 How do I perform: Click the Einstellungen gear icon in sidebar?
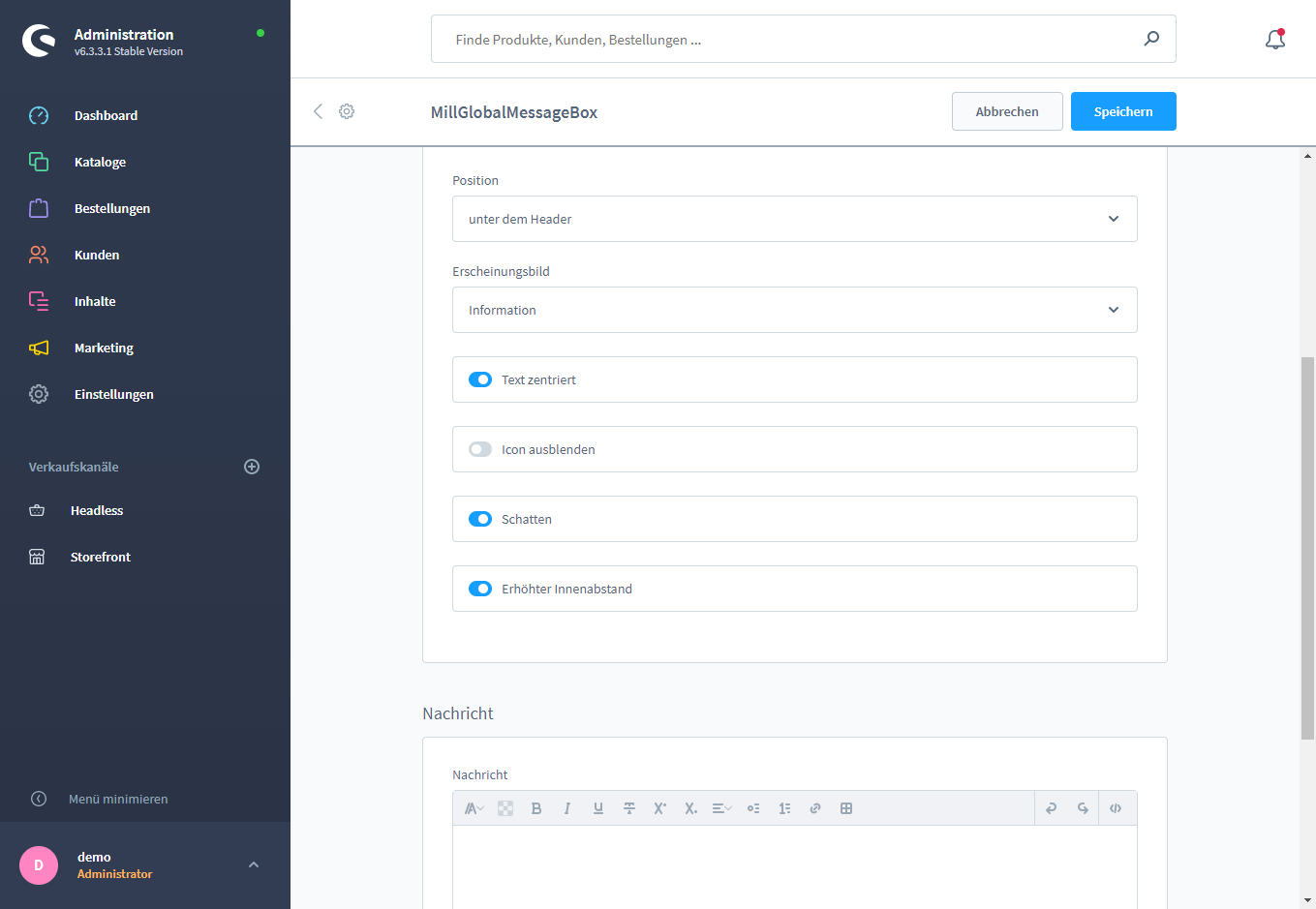(39, 394)
